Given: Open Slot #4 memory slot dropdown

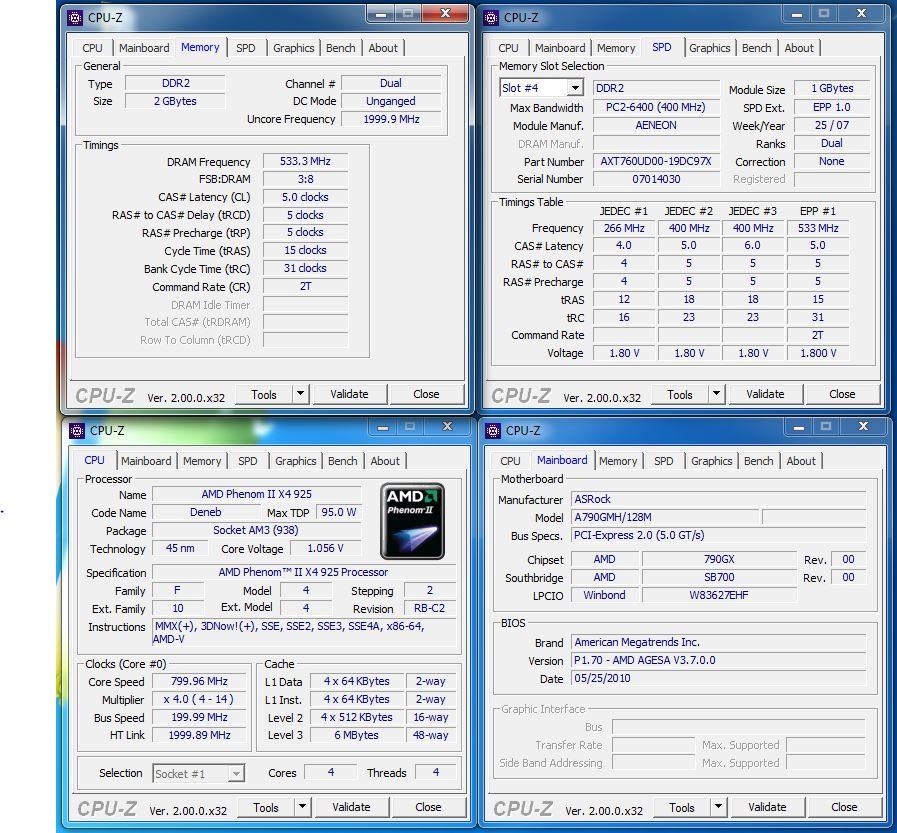Looking at the screenshot, I should click(x=574, y=88).
